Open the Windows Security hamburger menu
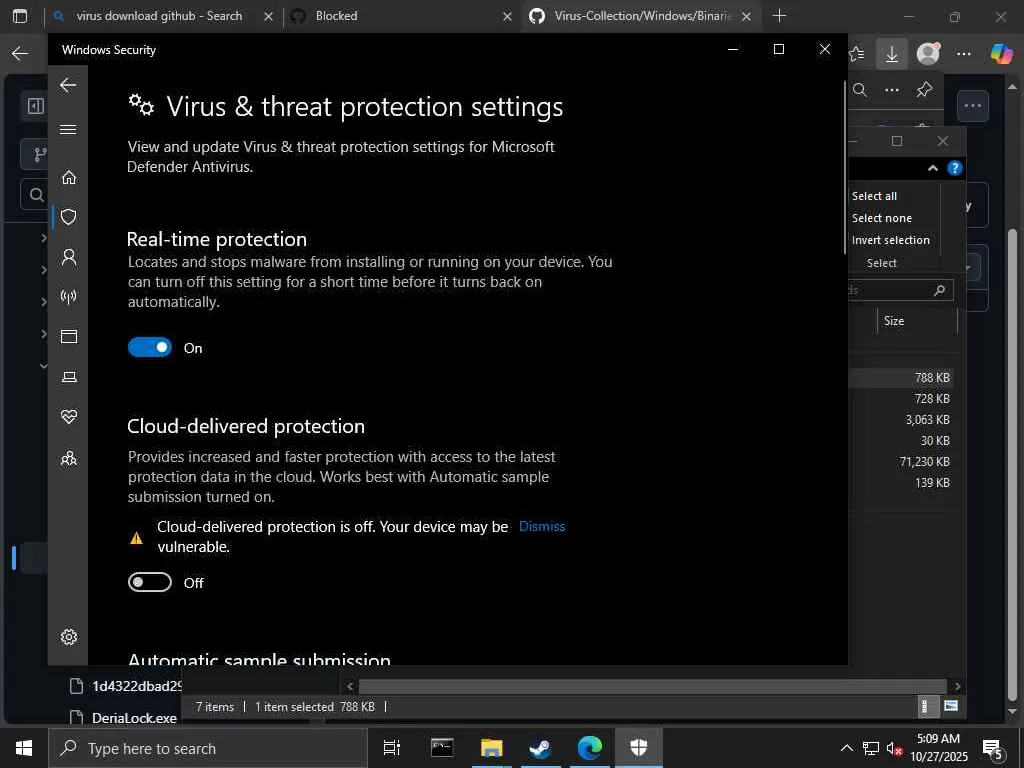Viewport: 1024px width, 768px height. 68,129
